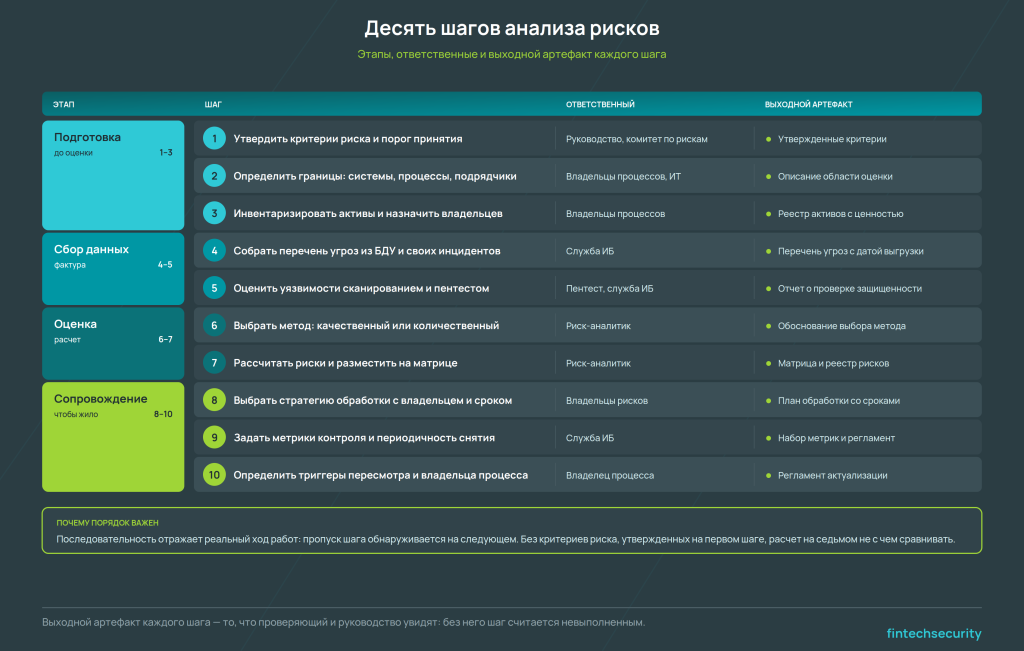
Task: Click artifact Описание области оценки
Action: coord(835,176)
